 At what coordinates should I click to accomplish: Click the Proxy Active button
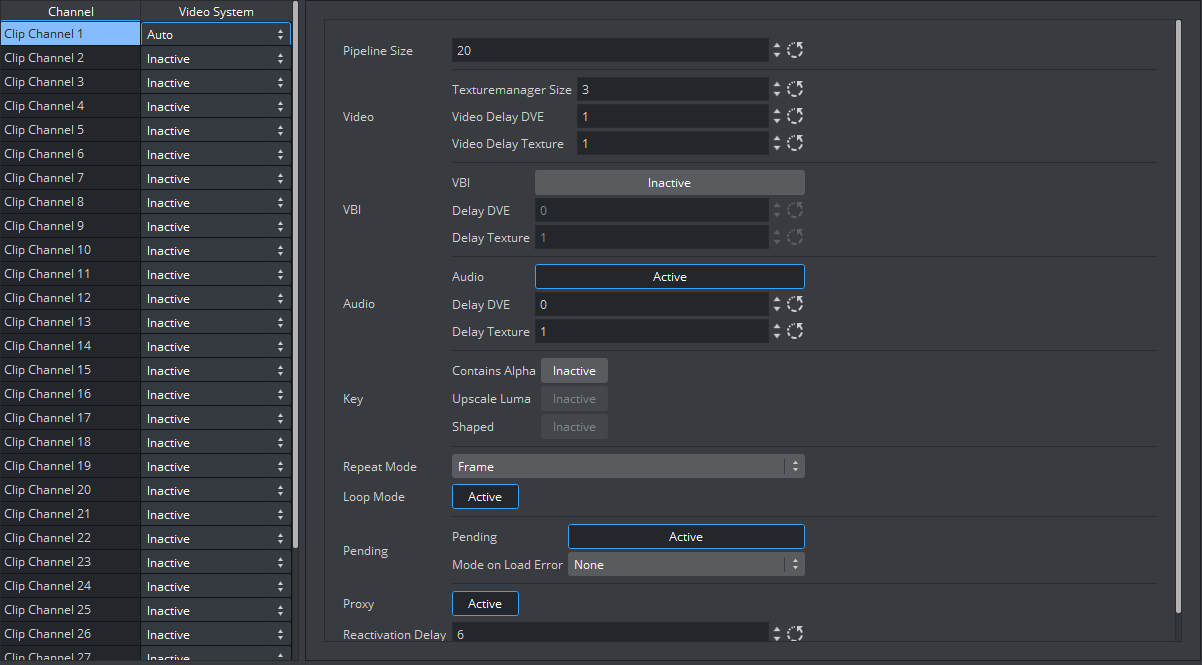(485, 604)
